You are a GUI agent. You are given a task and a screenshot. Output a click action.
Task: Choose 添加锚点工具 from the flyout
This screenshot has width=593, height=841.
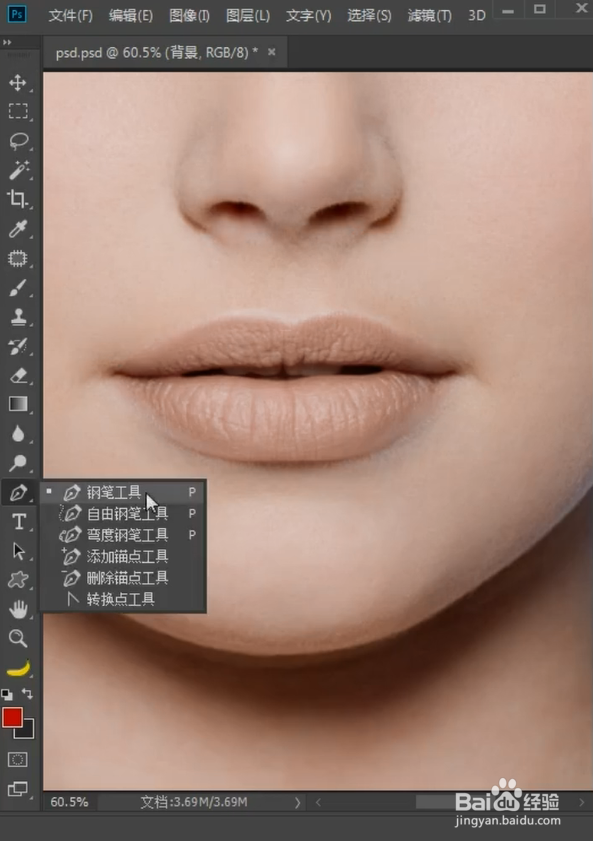[x=123, y=556]
